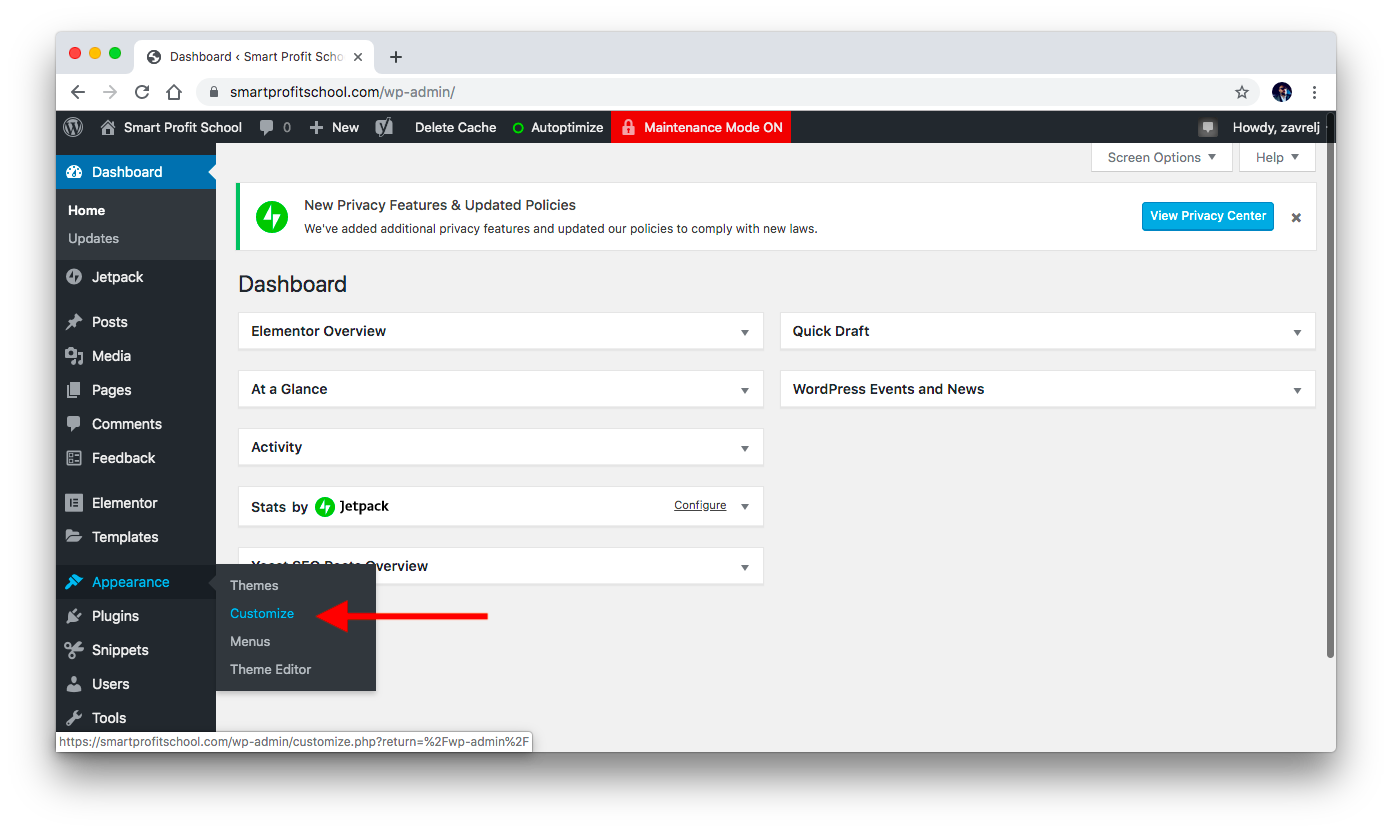The height and width of the screenshot is (832, 1392).
Task: Click the Maintenance Mode lock icon
Action: click(x=628, y=127)
